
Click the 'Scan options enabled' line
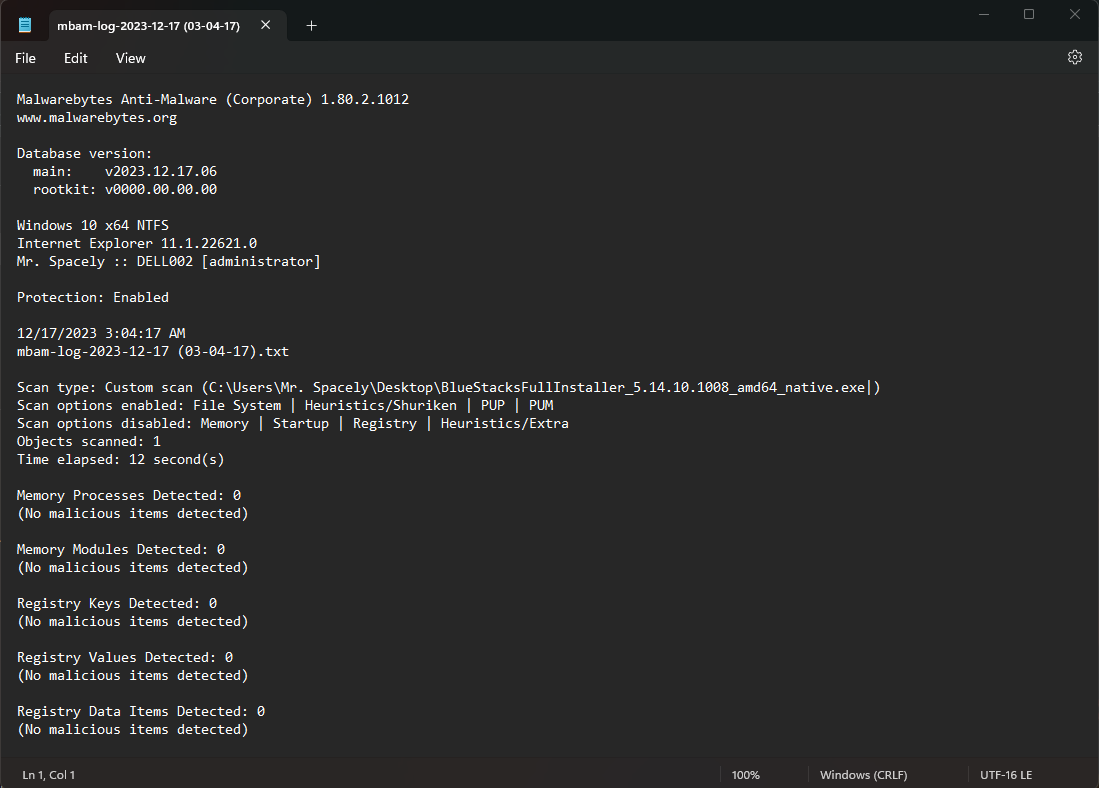(285, 405)
